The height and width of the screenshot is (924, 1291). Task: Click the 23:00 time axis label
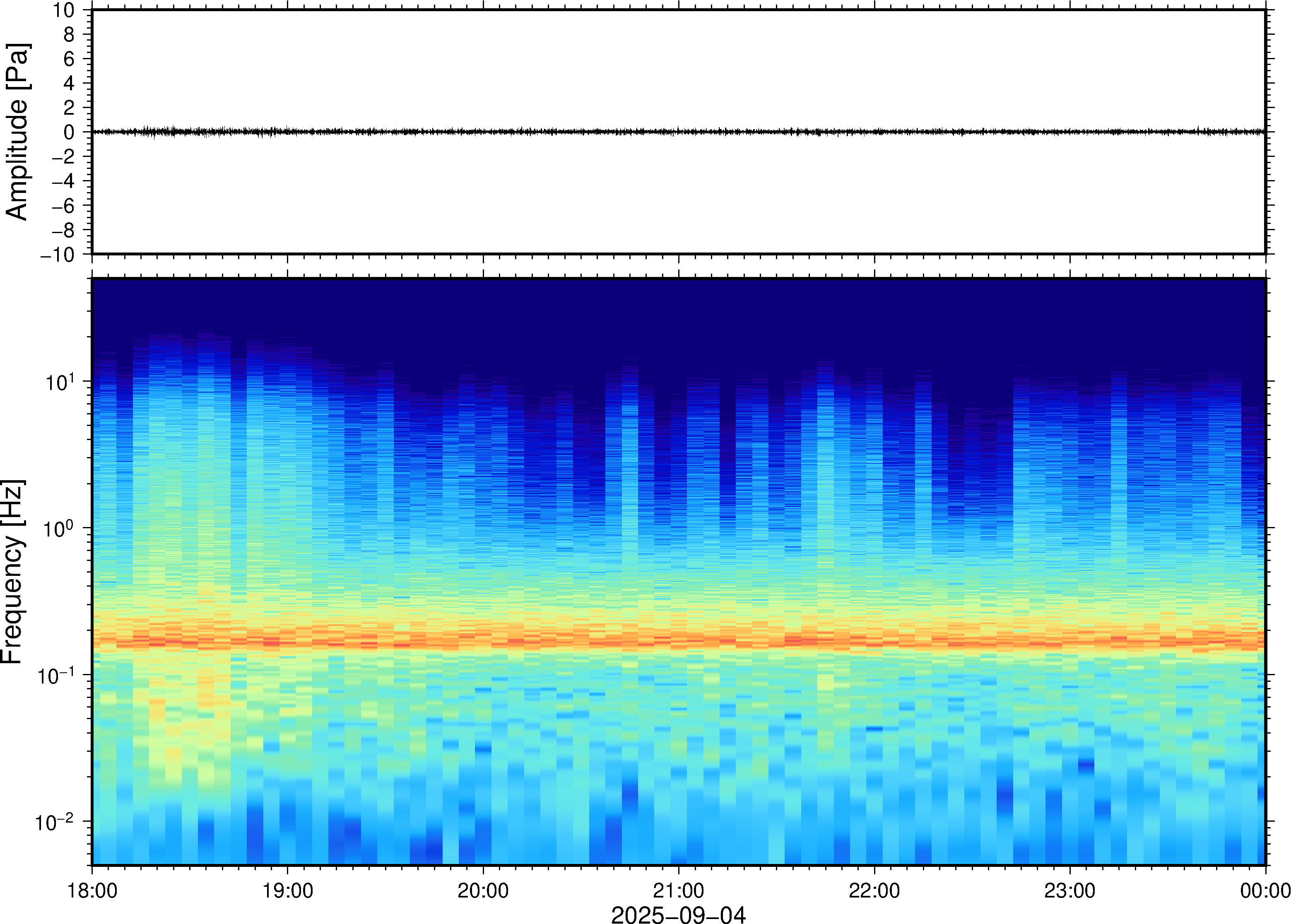click(1069, 890)
